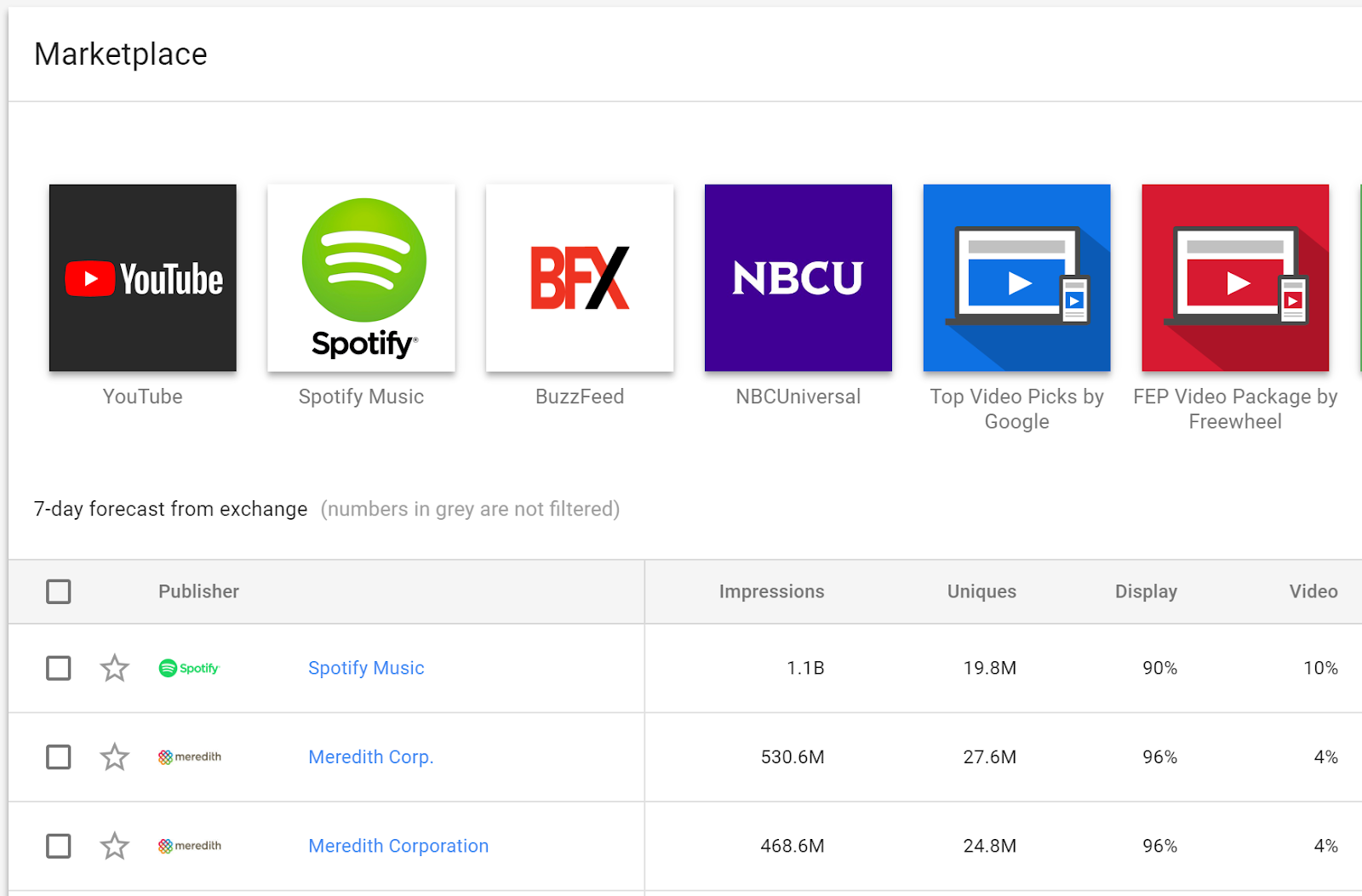The width and height of the screenshot is (1362, 896).
Task: Click the Top Video Picks by Google caption
Action: tap(1016, 409)
